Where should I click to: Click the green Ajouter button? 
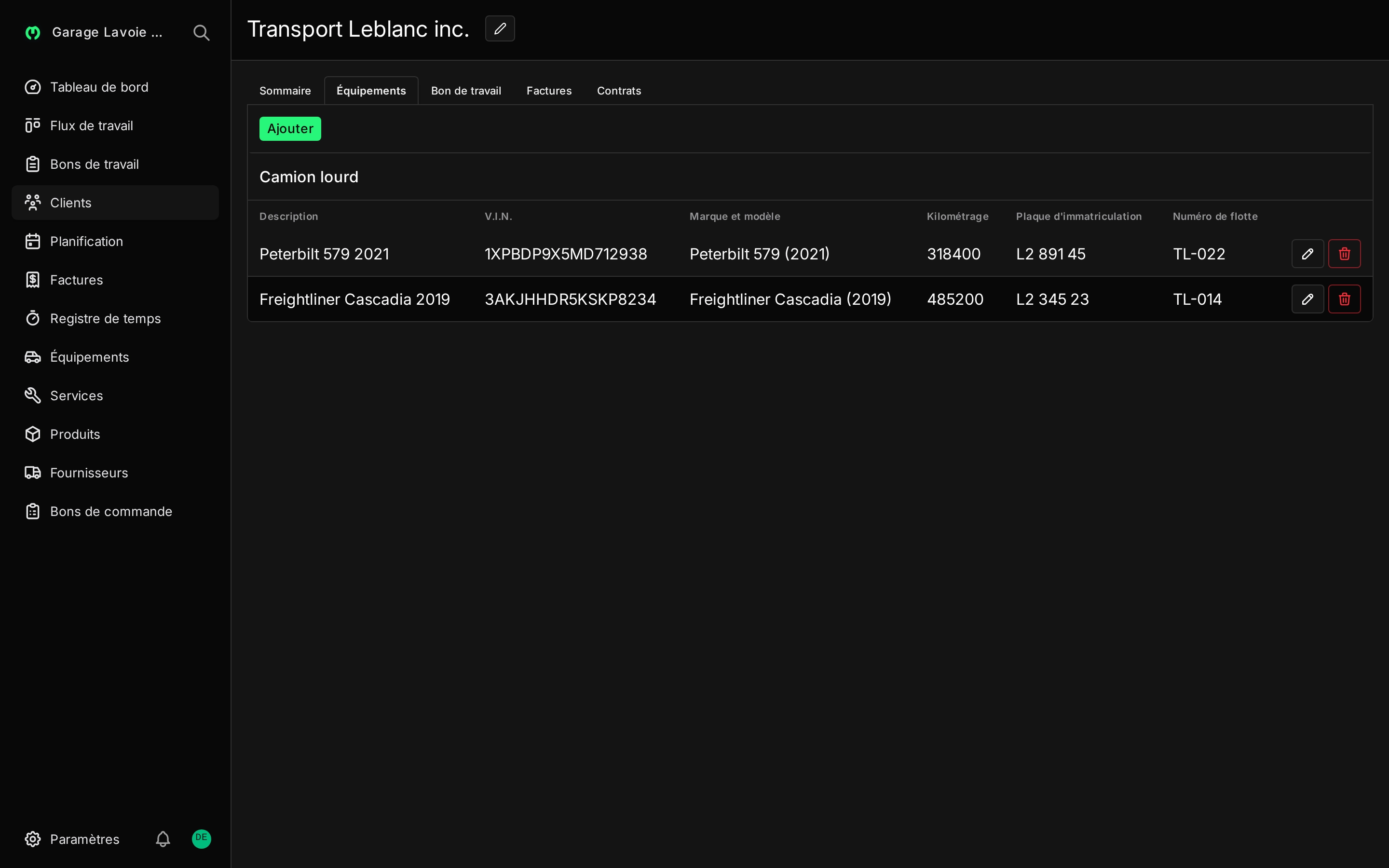[x=290, y=129]
